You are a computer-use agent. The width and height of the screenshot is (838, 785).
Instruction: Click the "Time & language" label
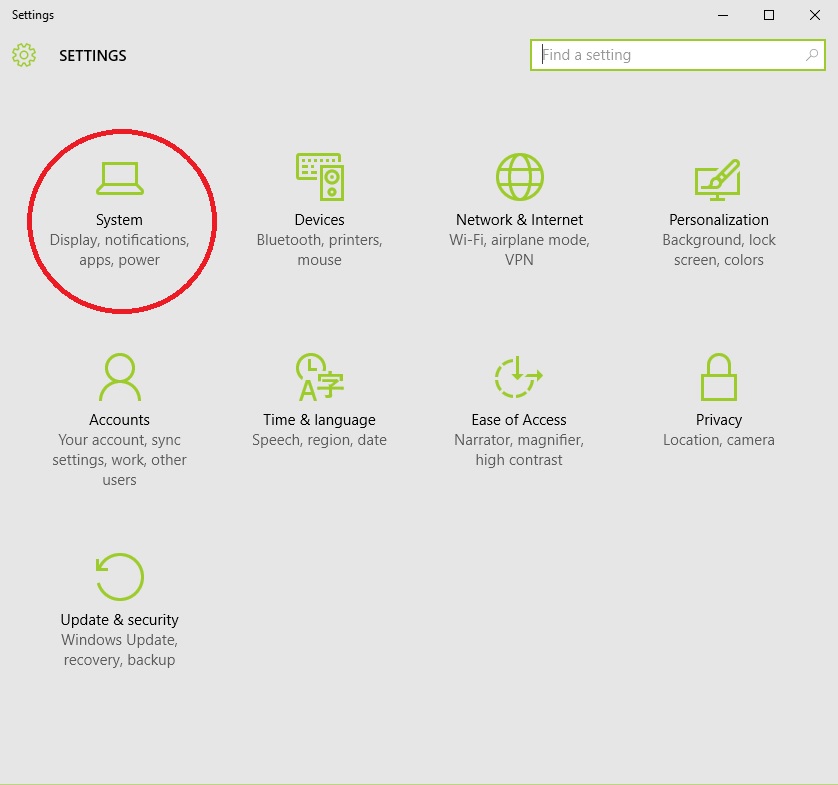point(320,420)
